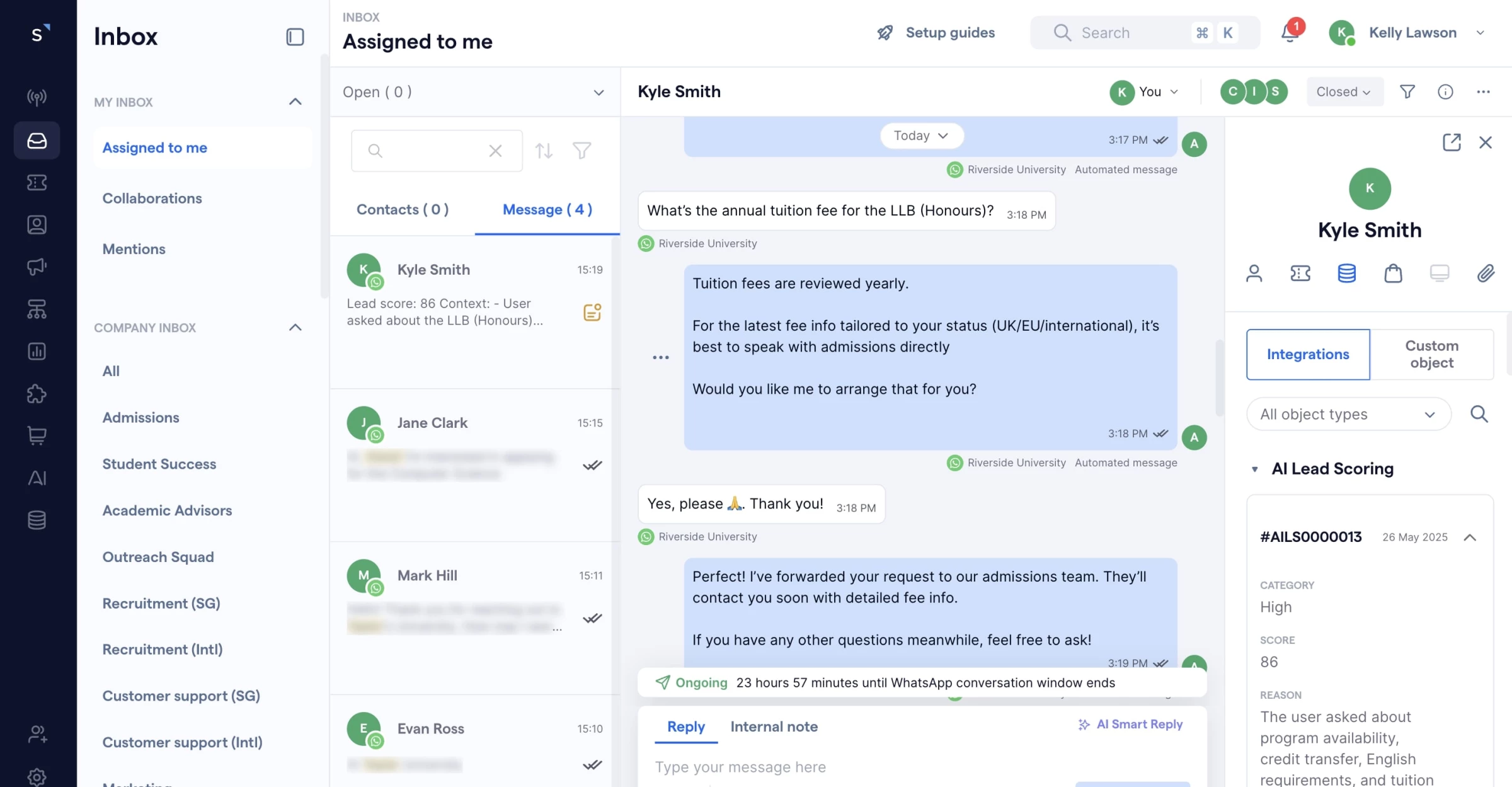Clear the conversation list search field

point(495,151)
